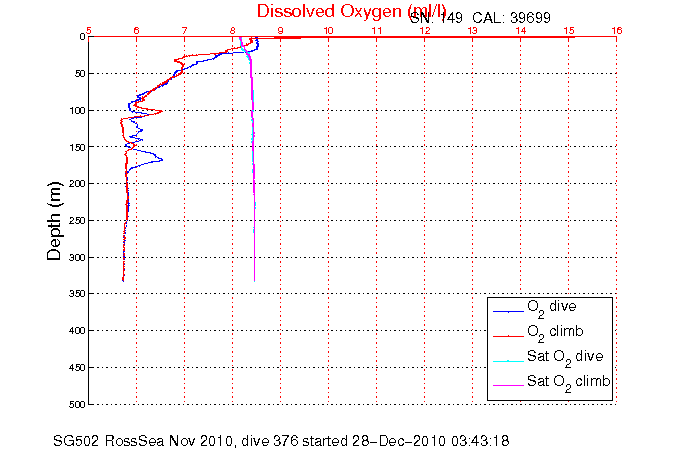Click x-axis tick label 12
This screenshot has height=454, width=681.
click(425, 30)
